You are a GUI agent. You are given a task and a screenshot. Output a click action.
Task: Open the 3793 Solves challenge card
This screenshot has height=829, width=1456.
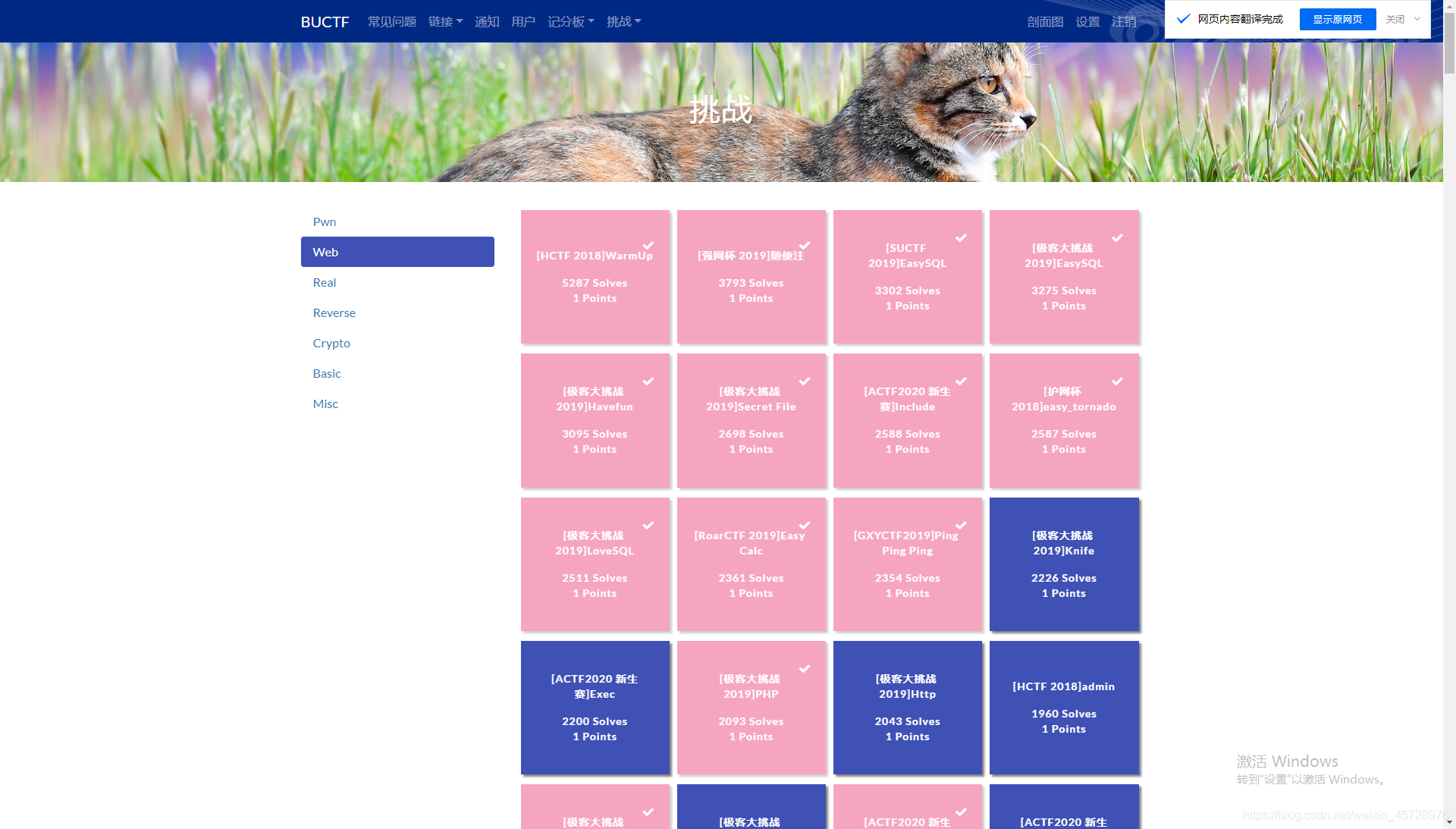coord(752,277)
